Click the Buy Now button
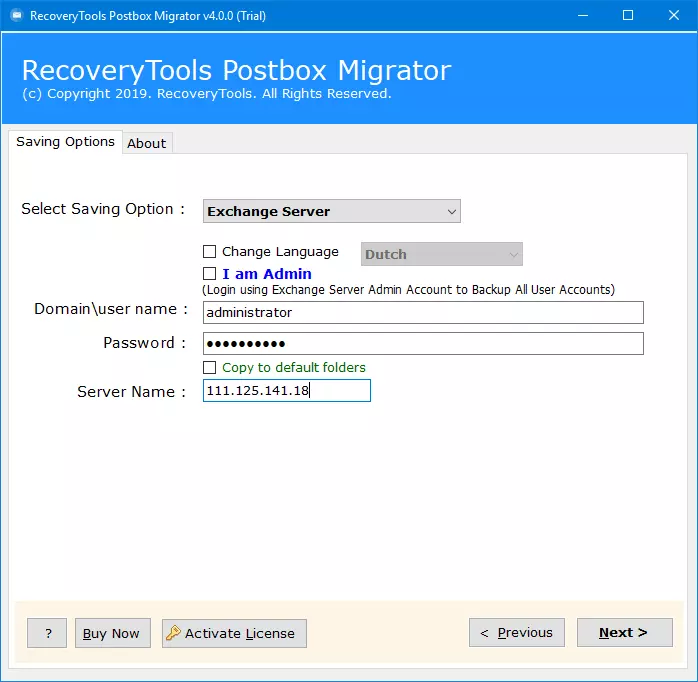The width and height of the screenshot is (698, 682). click(x=112, y=633)
